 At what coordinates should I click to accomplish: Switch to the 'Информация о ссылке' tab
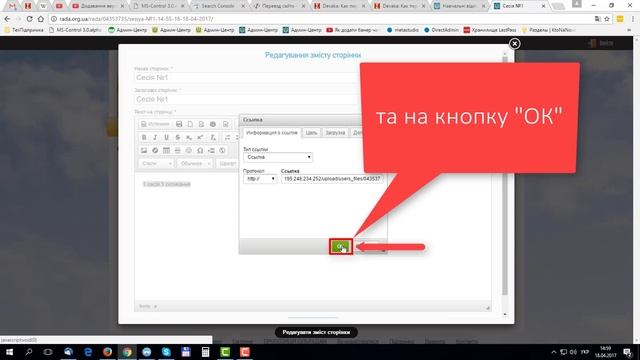(271, 133)
